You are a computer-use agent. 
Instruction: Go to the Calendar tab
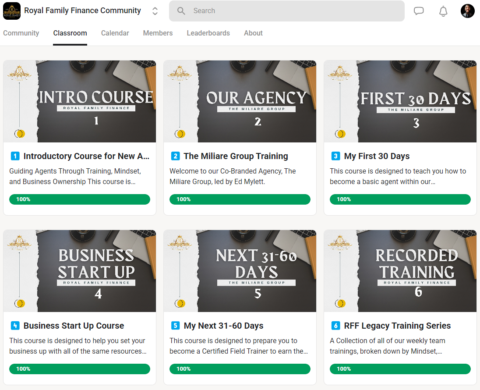click(115, 33)
